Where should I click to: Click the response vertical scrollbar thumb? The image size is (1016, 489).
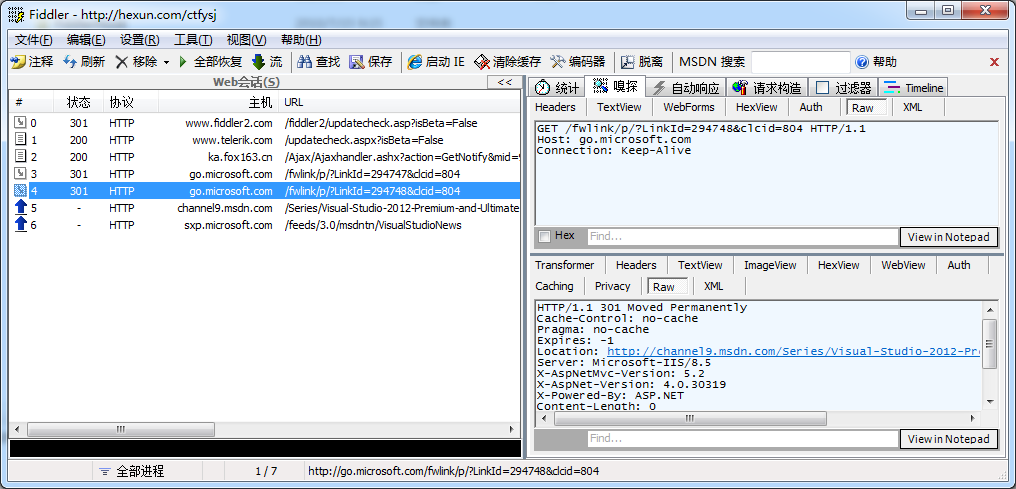point(989,343)
